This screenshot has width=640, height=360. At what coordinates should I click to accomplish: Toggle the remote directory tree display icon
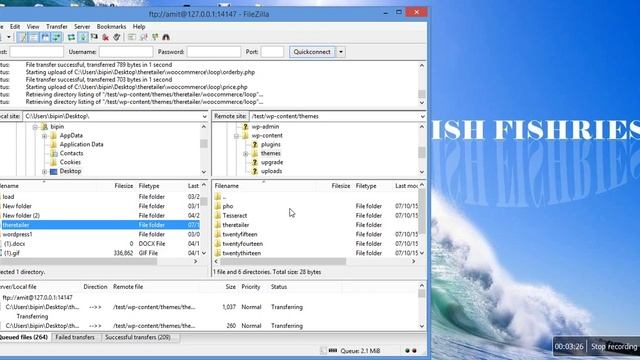(x=45, y=38)
